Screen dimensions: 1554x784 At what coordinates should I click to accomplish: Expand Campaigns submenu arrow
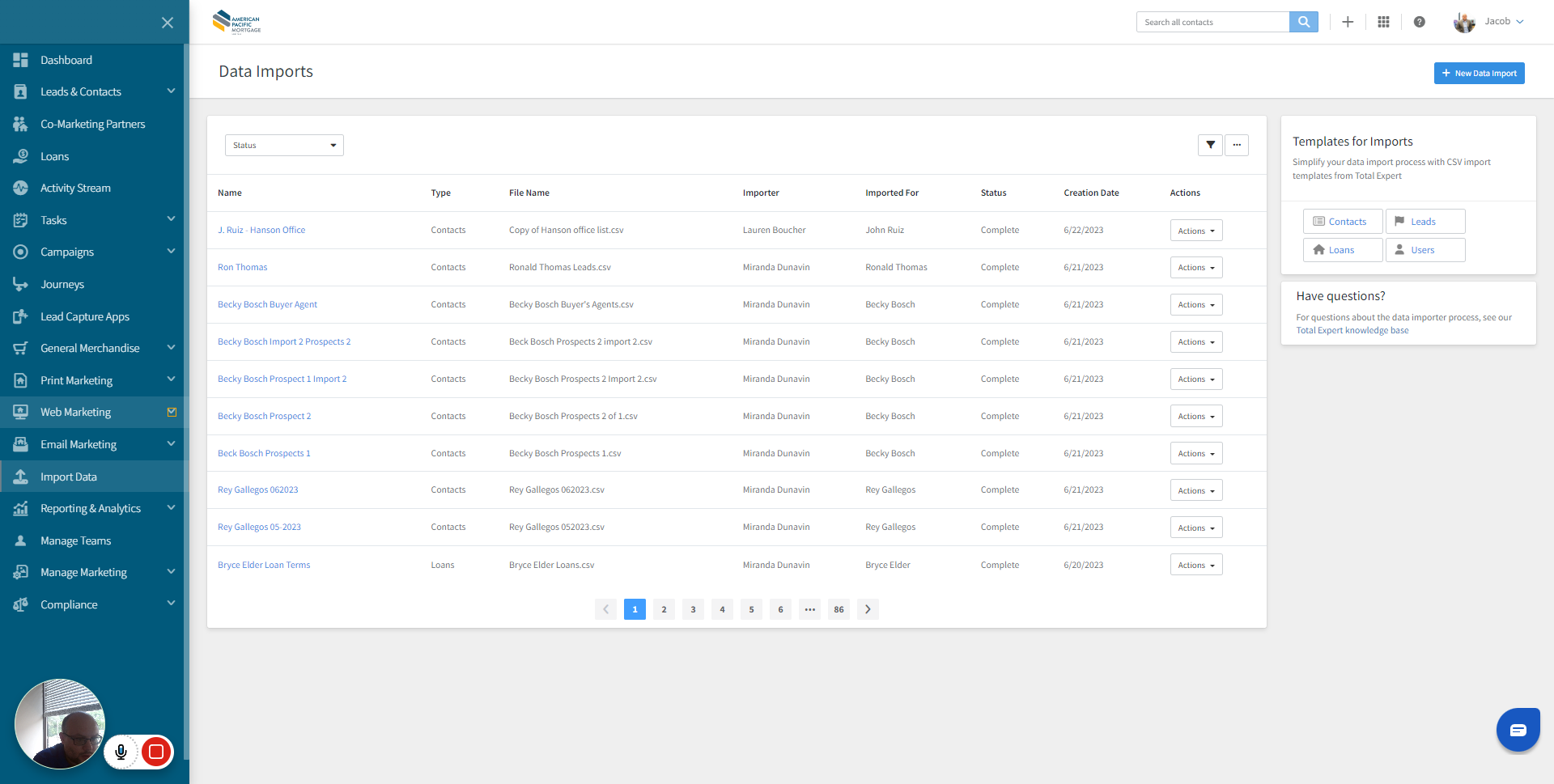pos(171,252)
